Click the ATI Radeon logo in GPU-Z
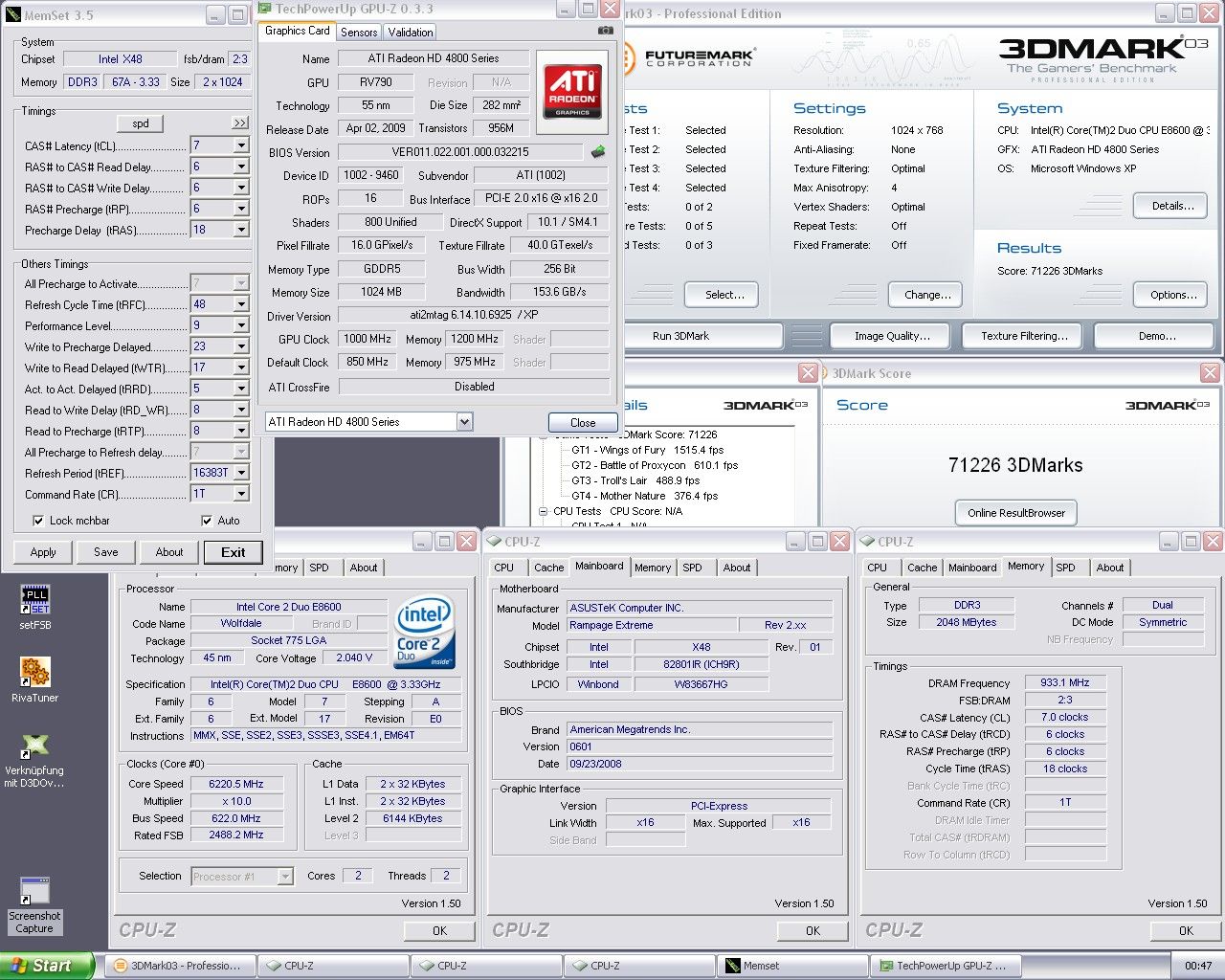This screenshot has height=980, width=1225. (572, 91)
